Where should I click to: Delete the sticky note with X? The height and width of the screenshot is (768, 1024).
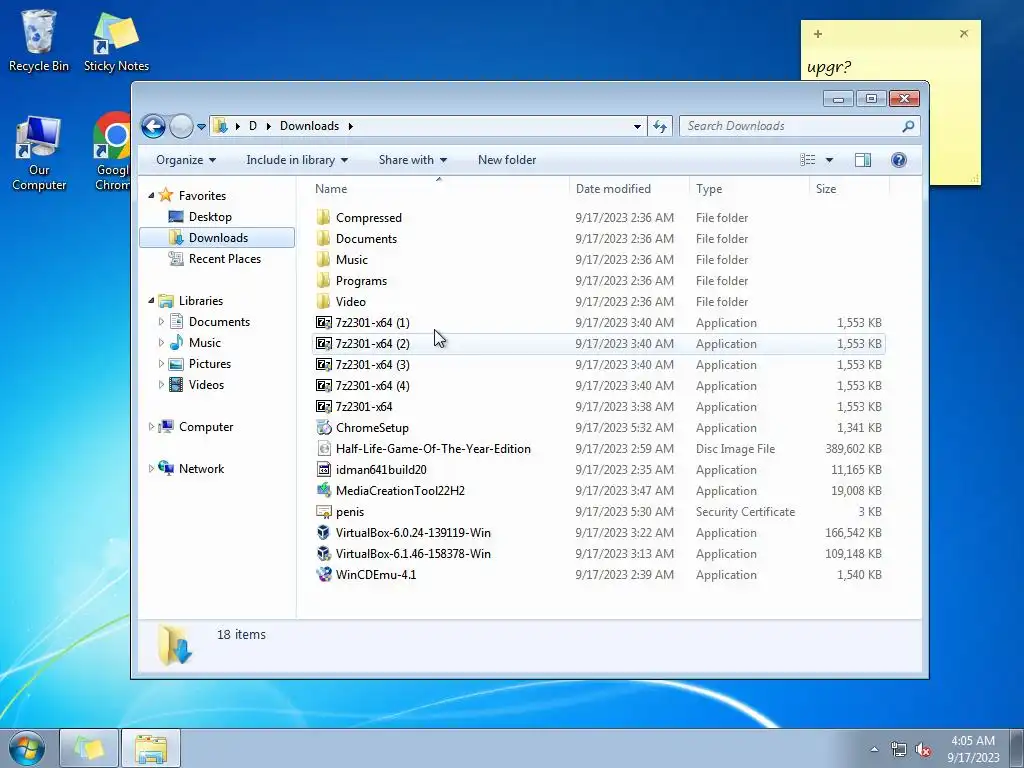964,33
